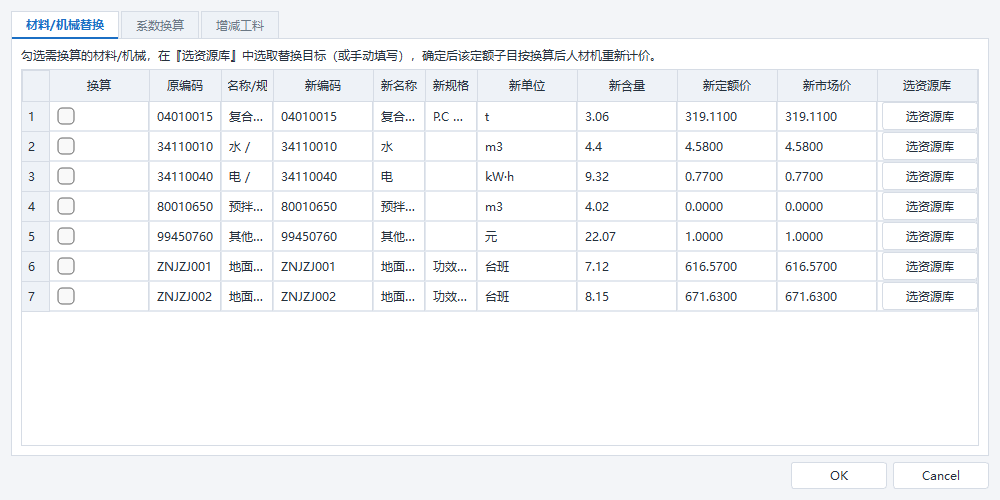Select the 新含量 cell showing 8.15
This screenshot has height=500, width=1000.
(x=627, y=297)
